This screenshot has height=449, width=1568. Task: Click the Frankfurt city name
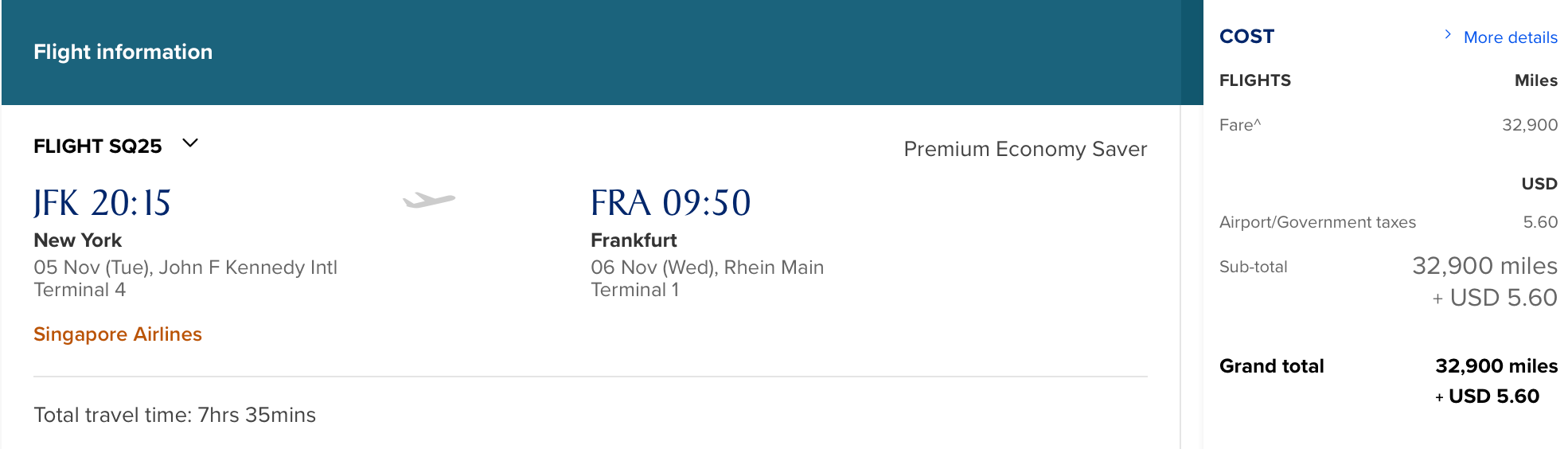[x=634, y=240]
